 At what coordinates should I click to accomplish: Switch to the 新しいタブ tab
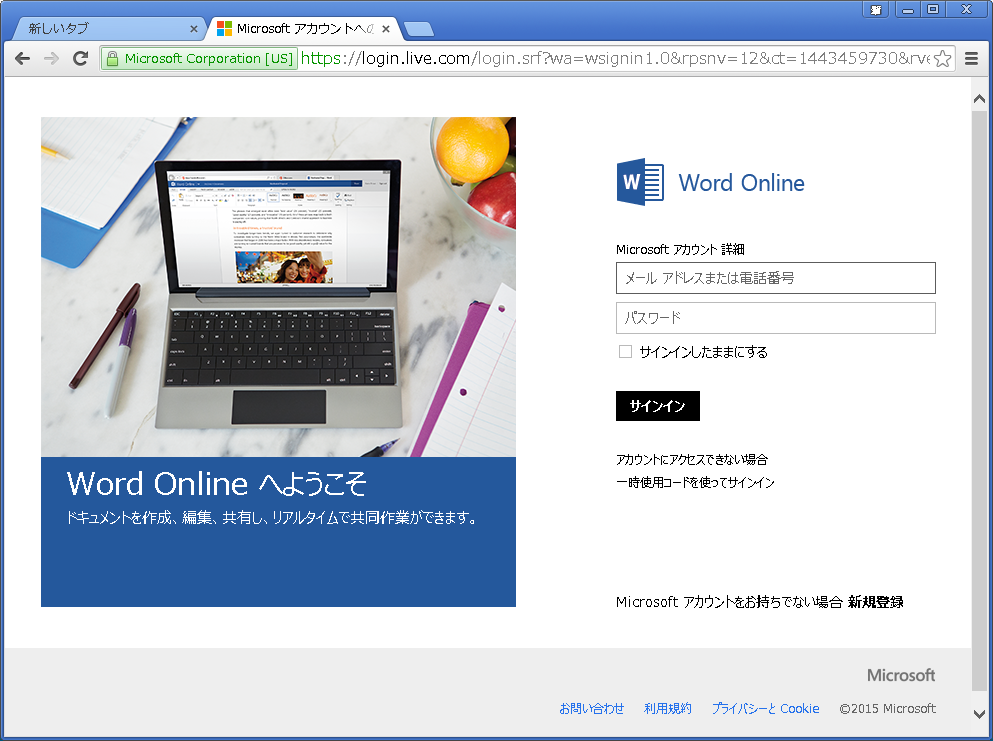click(108, 28)
